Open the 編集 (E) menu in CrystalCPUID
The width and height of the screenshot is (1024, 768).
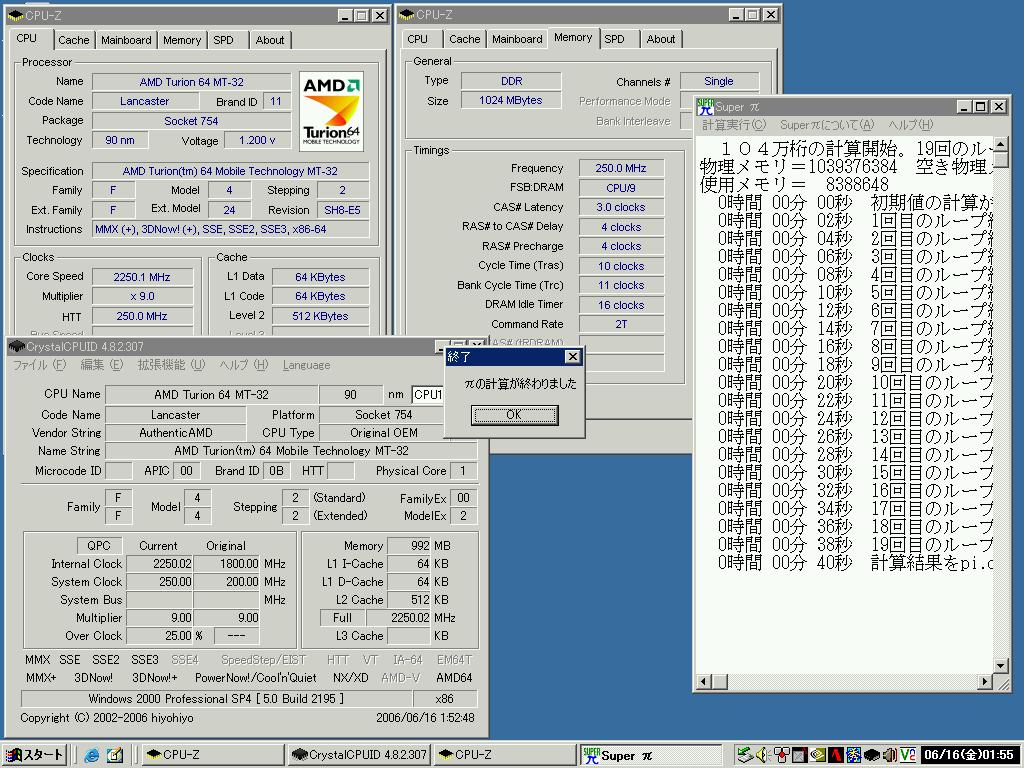[x=101, y=365]
